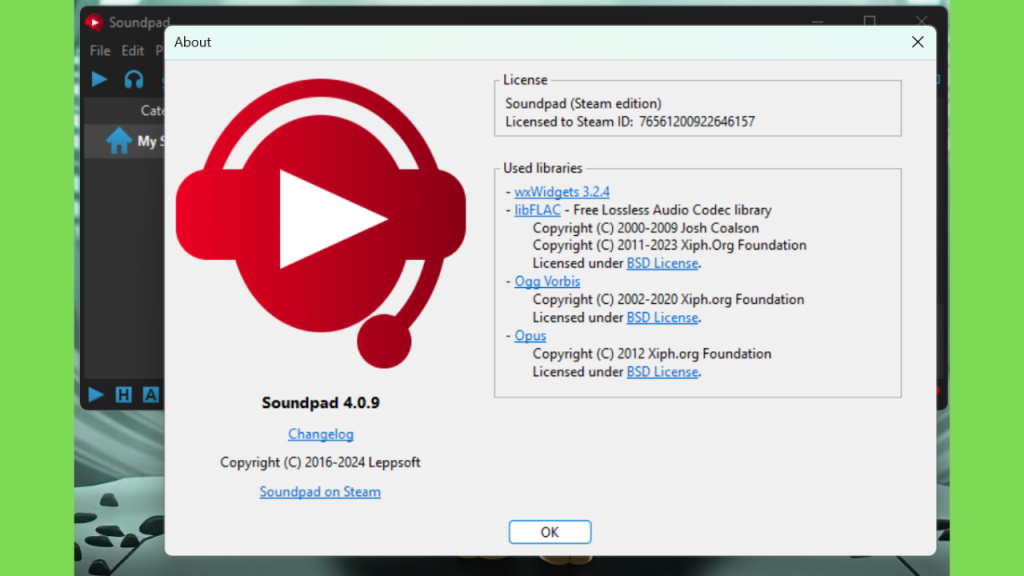
Task: Open BSD License link under Opus
Action: coord(662,372)
